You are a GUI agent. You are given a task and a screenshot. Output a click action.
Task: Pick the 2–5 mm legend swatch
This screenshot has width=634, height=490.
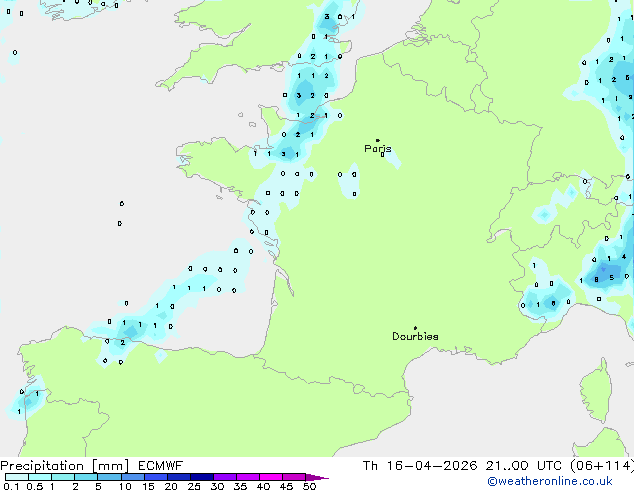click(x=86, y=477)
